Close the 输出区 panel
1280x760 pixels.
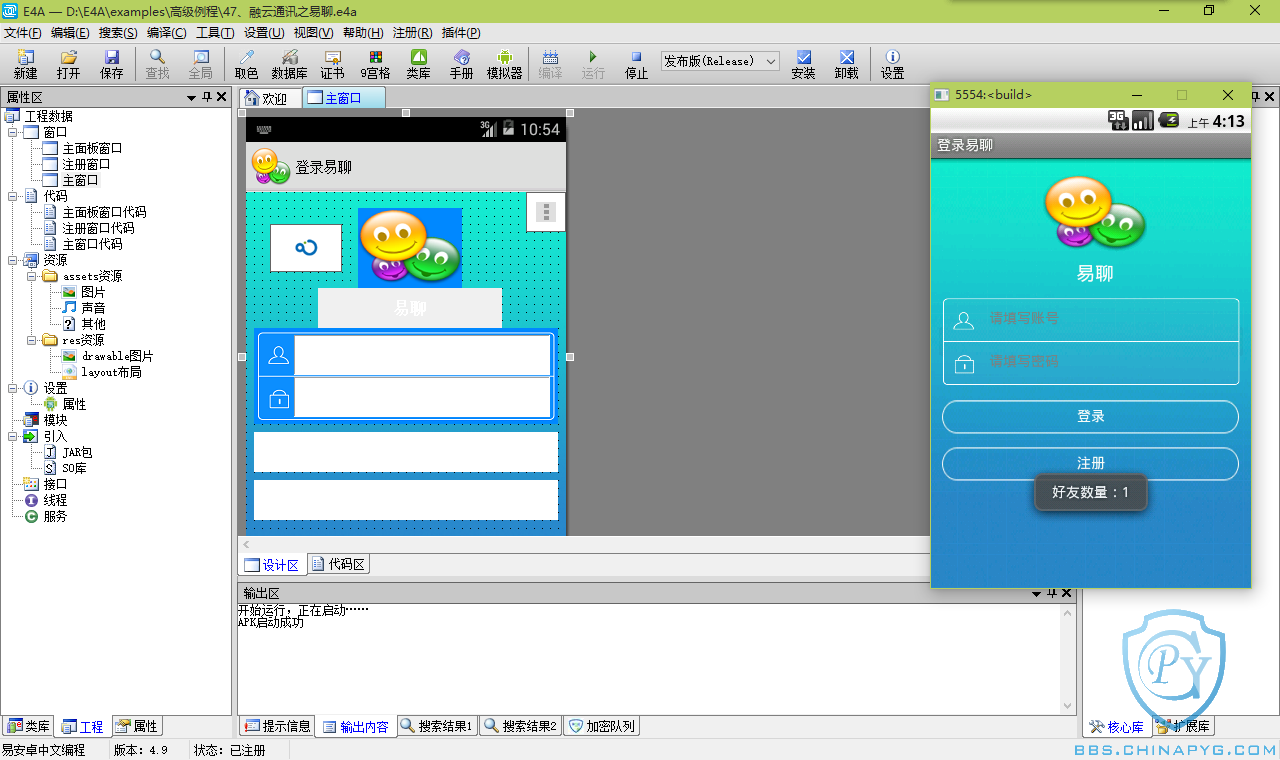pos(1066,593)
